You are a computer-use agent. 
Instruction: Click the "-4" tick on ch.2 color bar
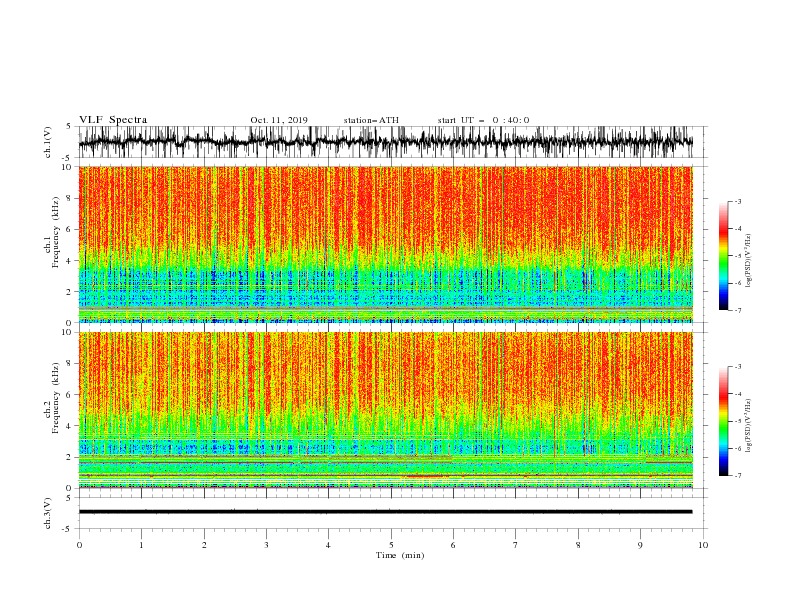click(x=737, y=394)
